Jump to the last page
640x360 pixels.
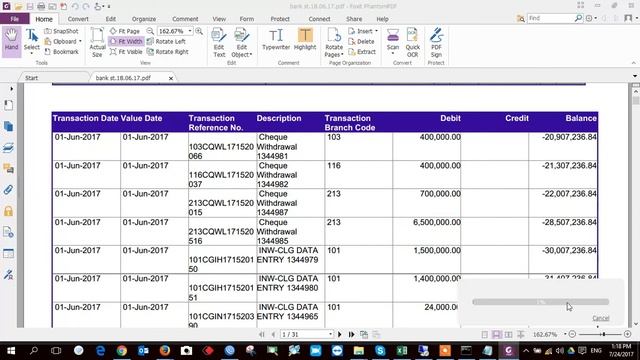351,334
